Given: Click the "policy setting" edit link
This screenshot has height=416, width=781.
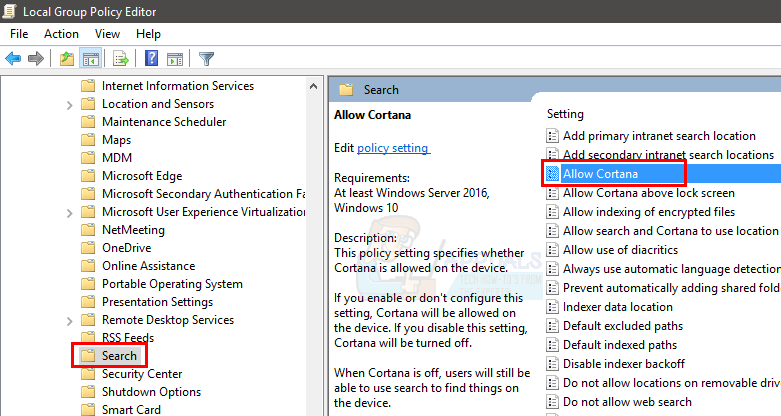Looking at the screenshot, I should (x=393, y=148).
